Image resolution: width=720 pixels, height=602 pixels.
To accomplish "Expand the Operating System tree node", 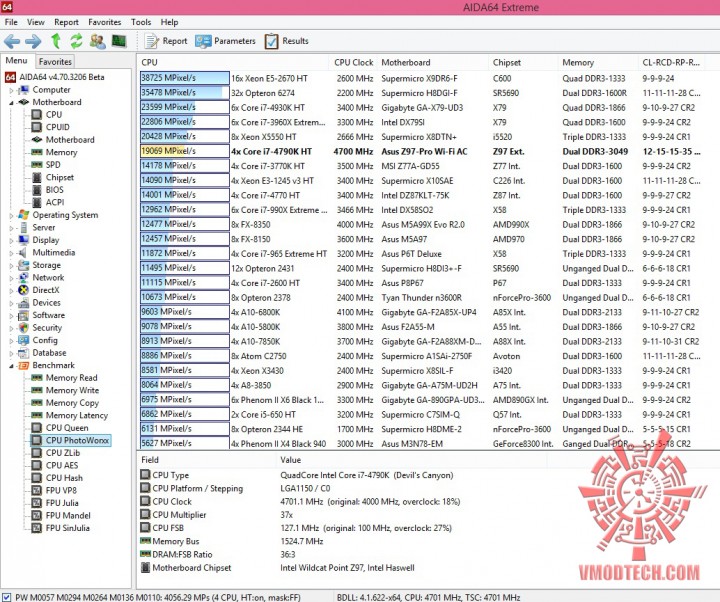I will [x=11, y=215].
